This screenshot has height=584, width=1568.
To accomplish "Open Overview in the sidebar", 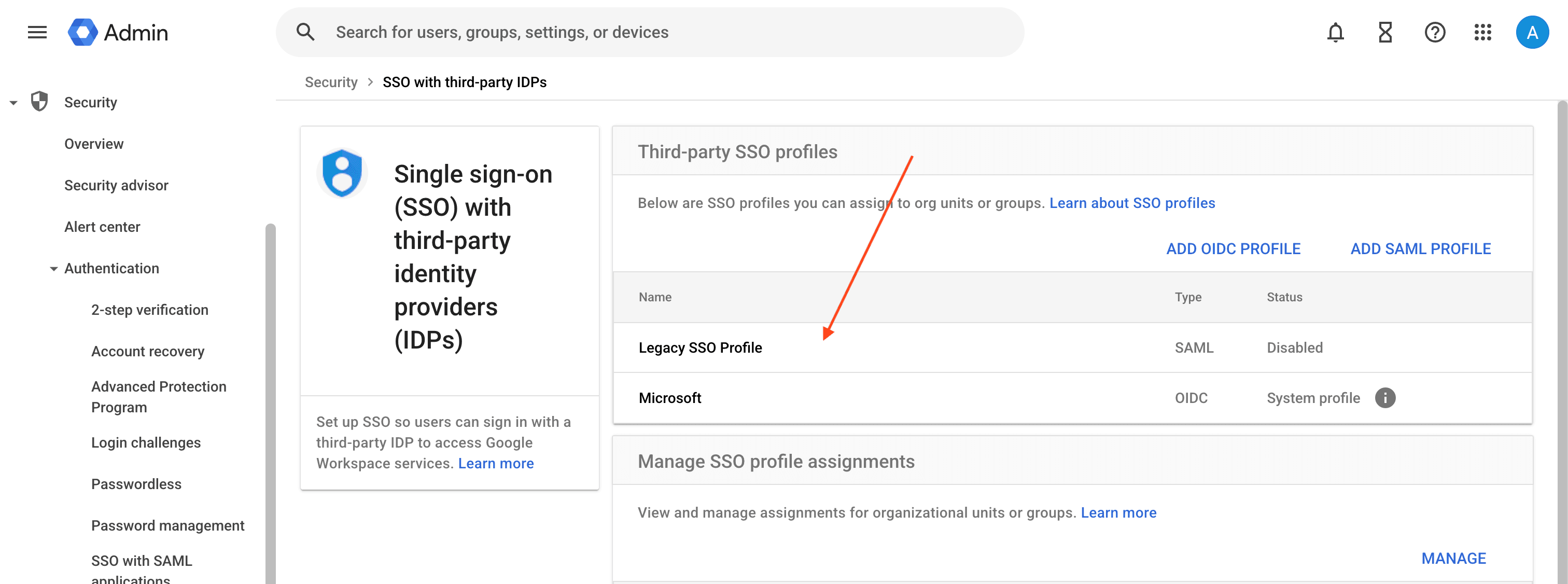I will [x=94, y=144].
